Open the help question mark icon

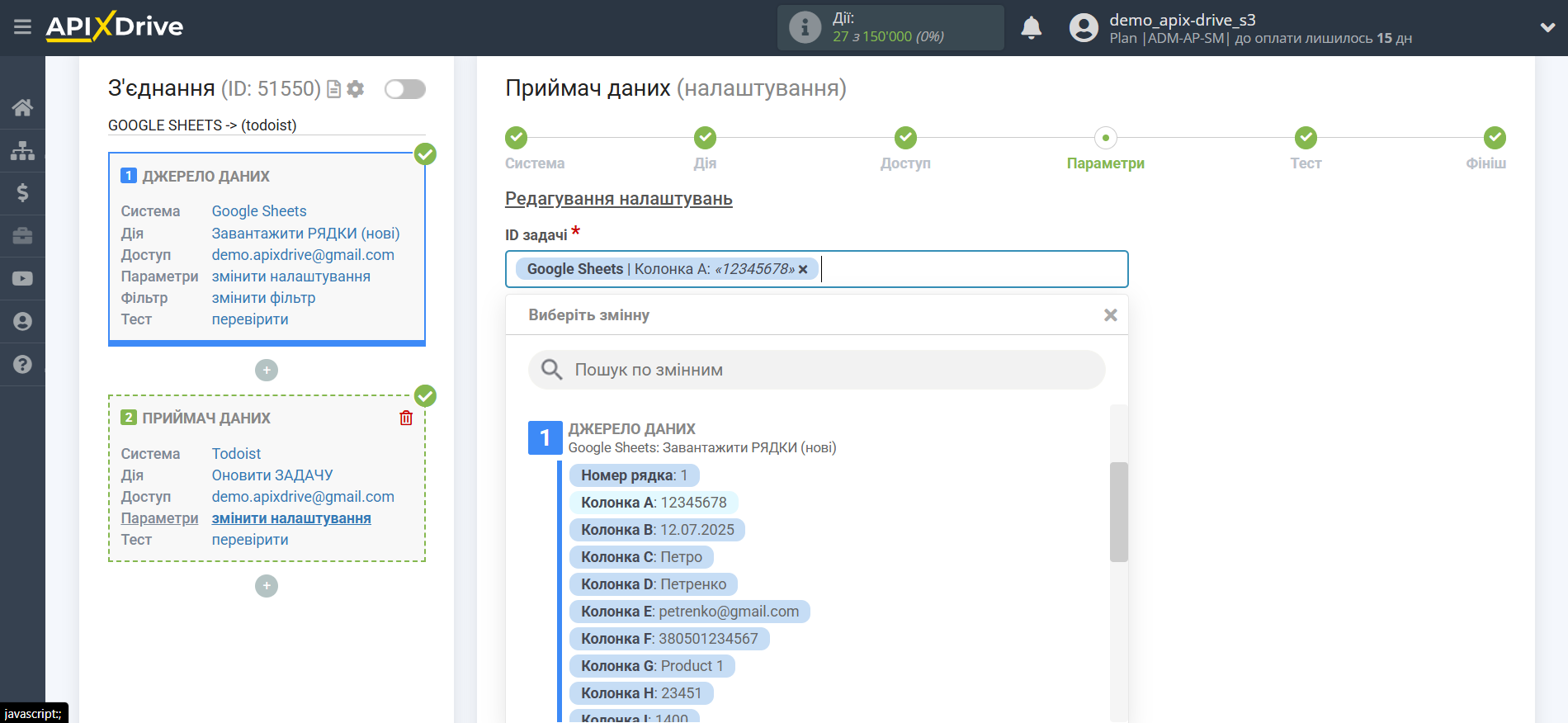[x=22, y=364]
